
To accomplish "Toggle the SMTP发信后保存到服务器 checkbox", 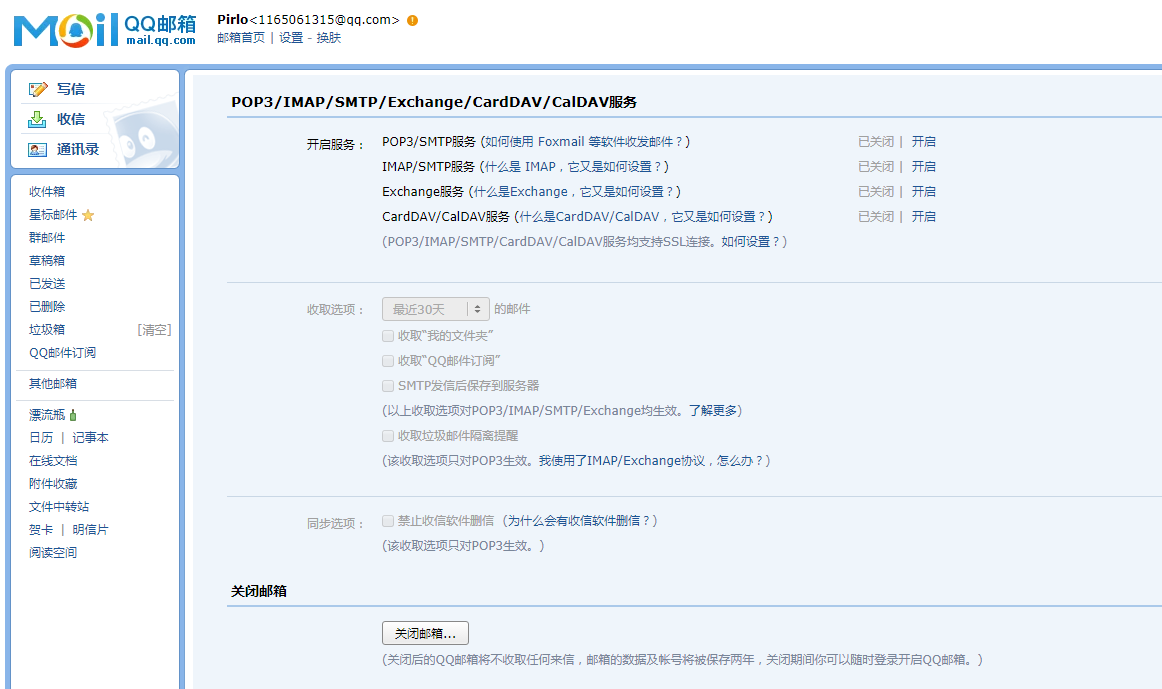I will [388, 386].
